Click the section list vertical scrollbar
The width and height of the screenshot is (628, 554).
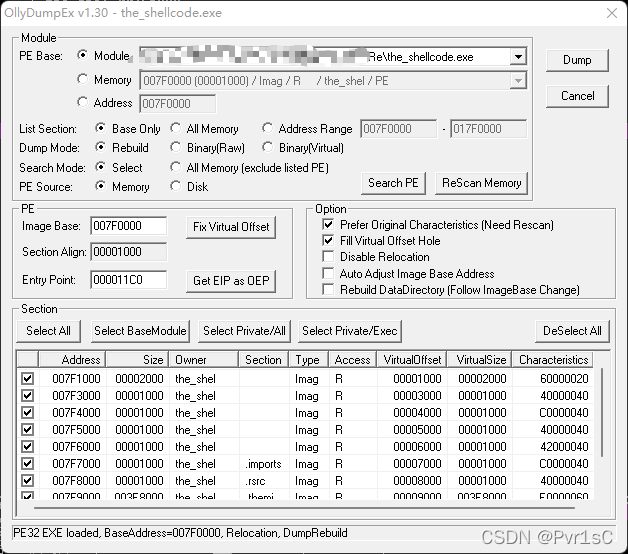[602, 413]
